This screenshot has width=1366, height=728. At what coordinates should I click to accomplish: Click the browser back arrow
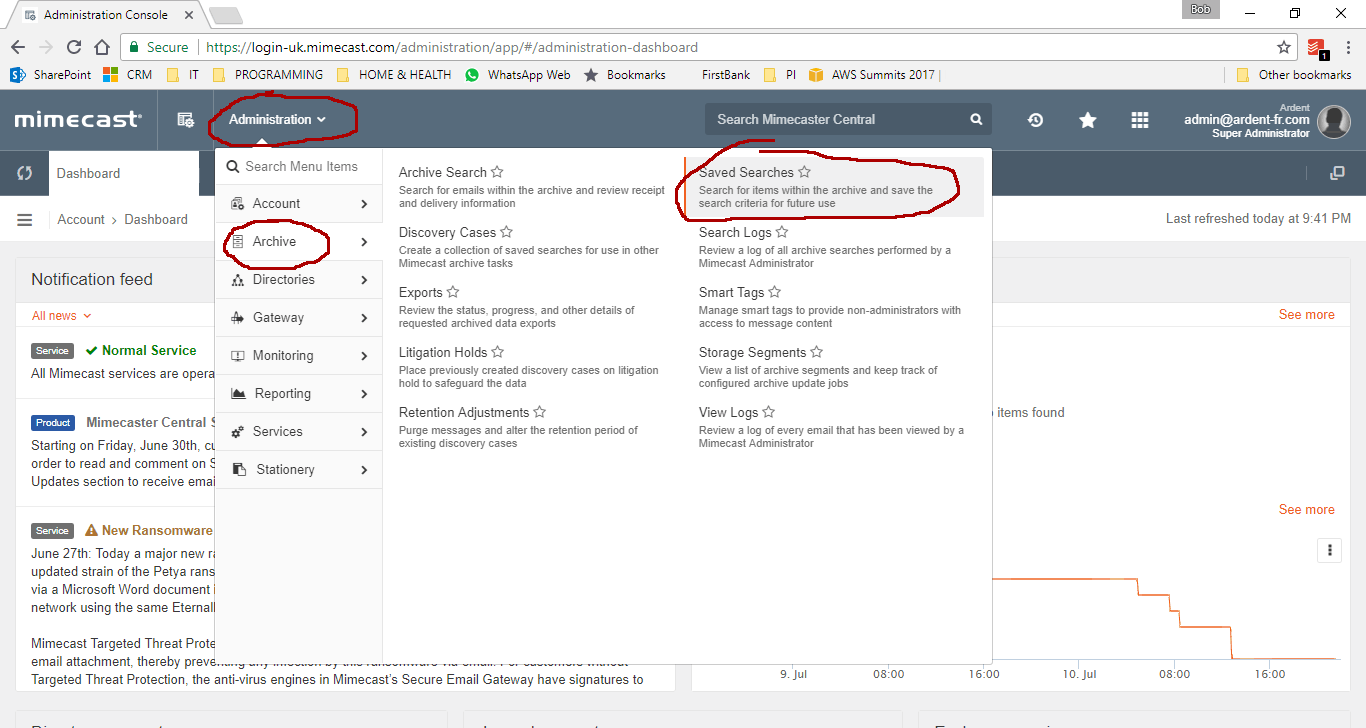pyautogui.click(x=18, y=47)
